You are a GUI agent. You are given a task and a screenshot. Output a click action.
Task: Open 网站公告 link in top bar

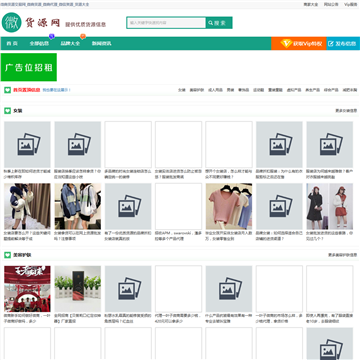pos(331,4)
